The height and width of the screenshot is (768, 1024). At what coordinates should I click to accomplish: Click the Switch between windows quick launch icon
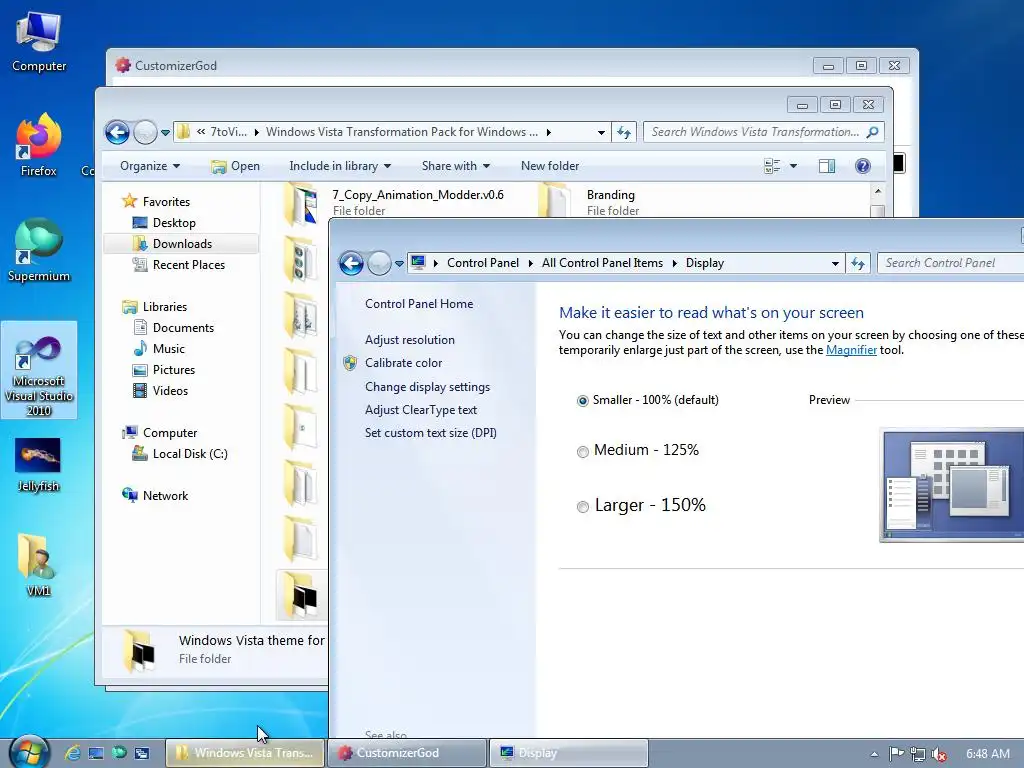[x=142, y=753]
